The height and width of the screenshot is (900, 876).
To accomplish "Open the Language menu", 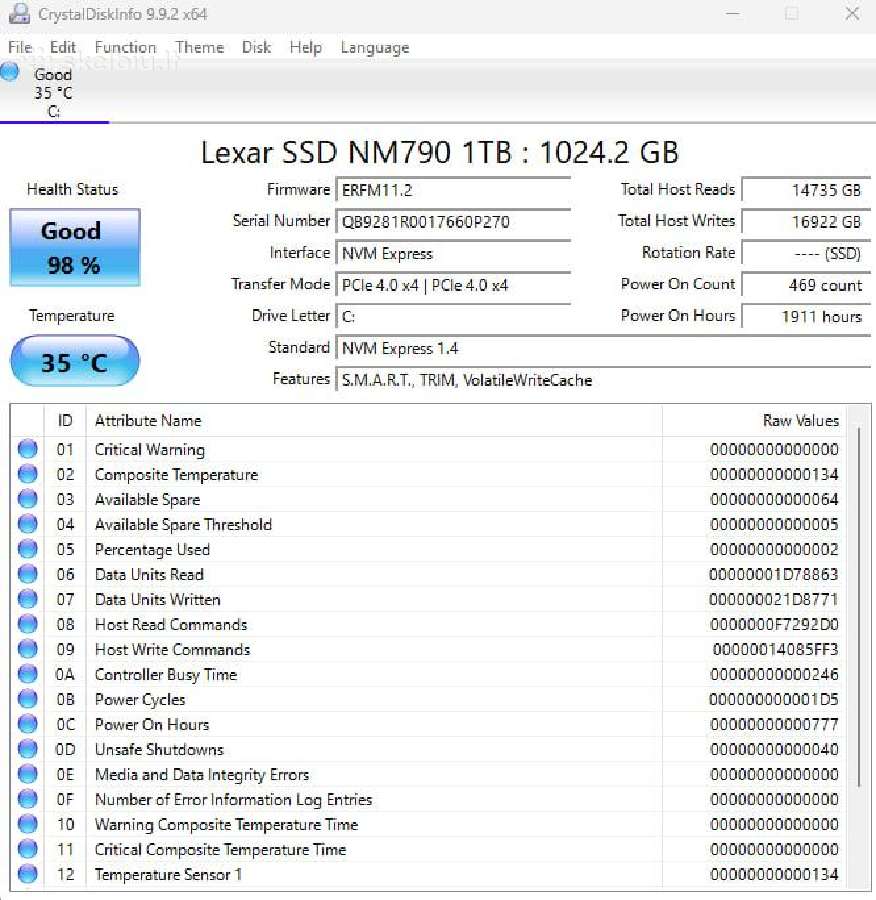I will (x=374, y=47).
